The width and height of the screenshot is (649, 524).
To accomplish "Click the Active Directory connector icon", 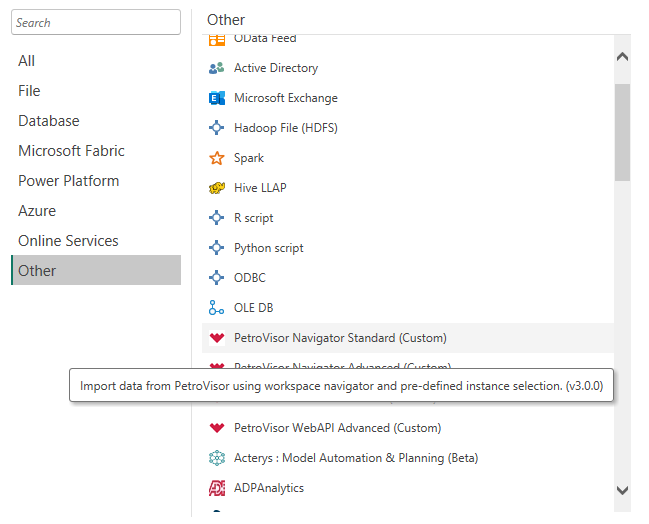I will (216, 68).
